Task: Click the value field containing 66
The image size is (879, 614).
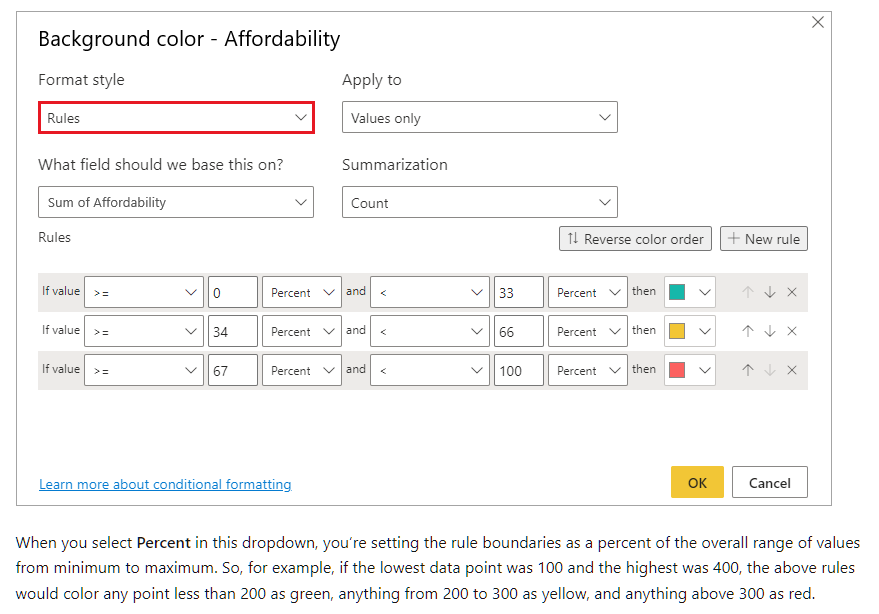Action: tap(519, 331)
